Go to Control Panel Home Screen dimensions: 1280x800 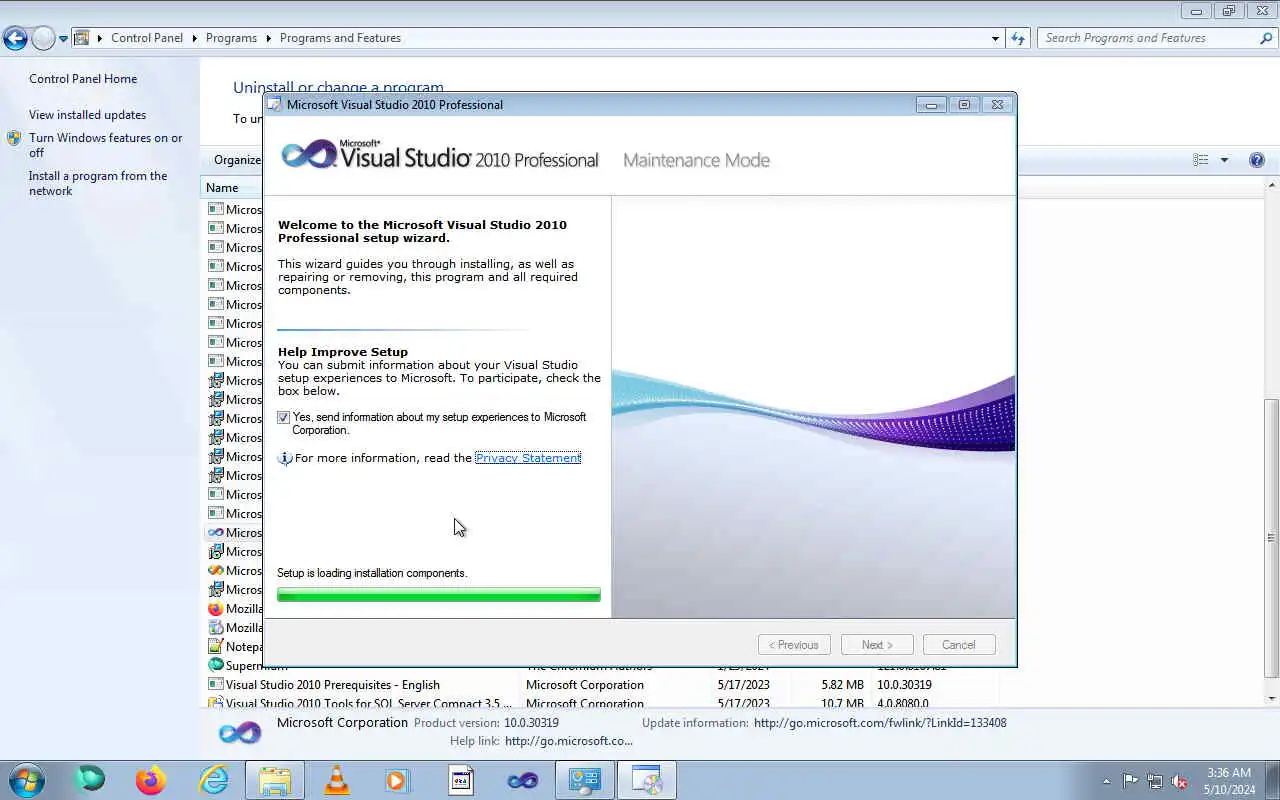pyautogui.click(x=83, y=79)
